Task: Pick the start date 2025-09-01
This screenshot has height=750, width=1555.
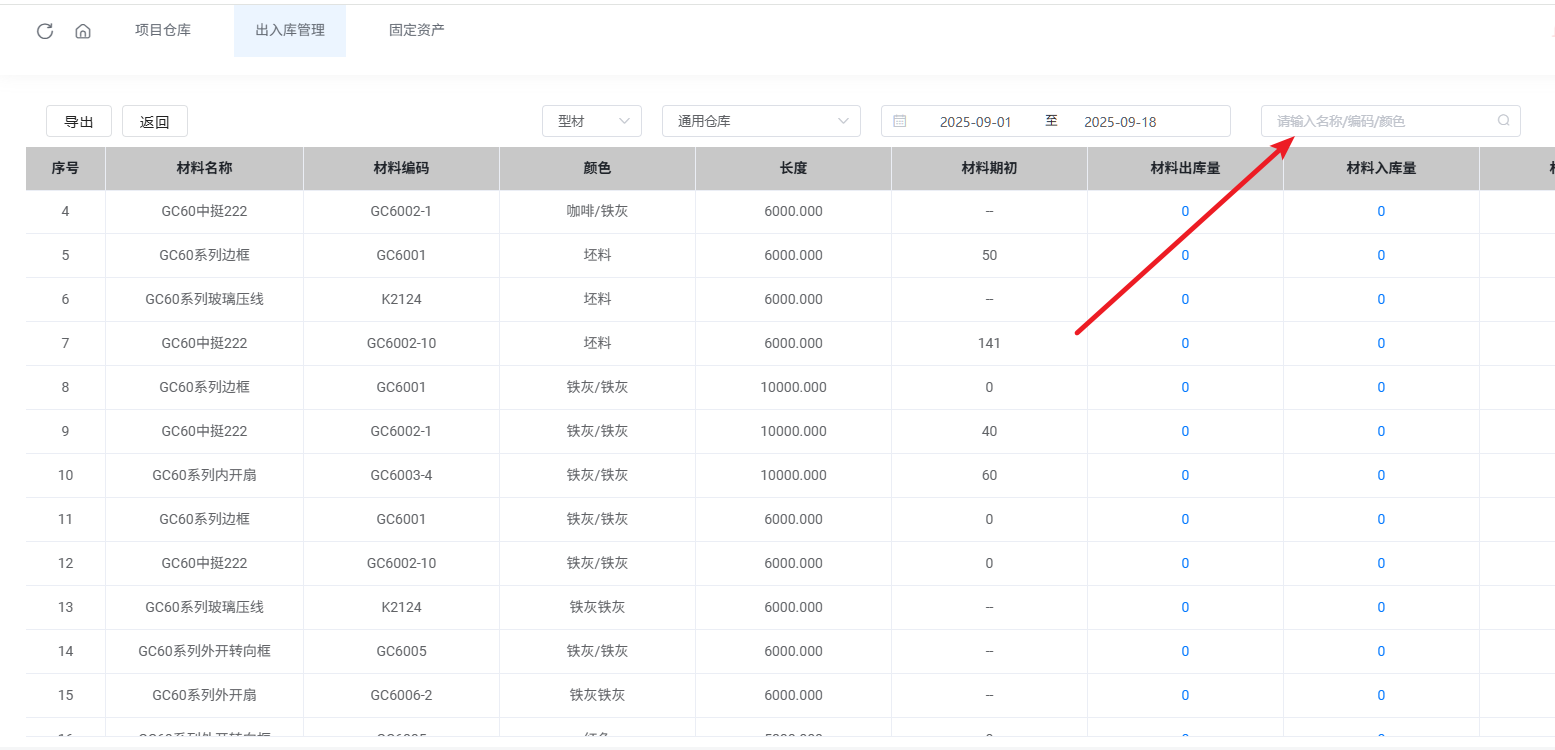Action: 975,122
